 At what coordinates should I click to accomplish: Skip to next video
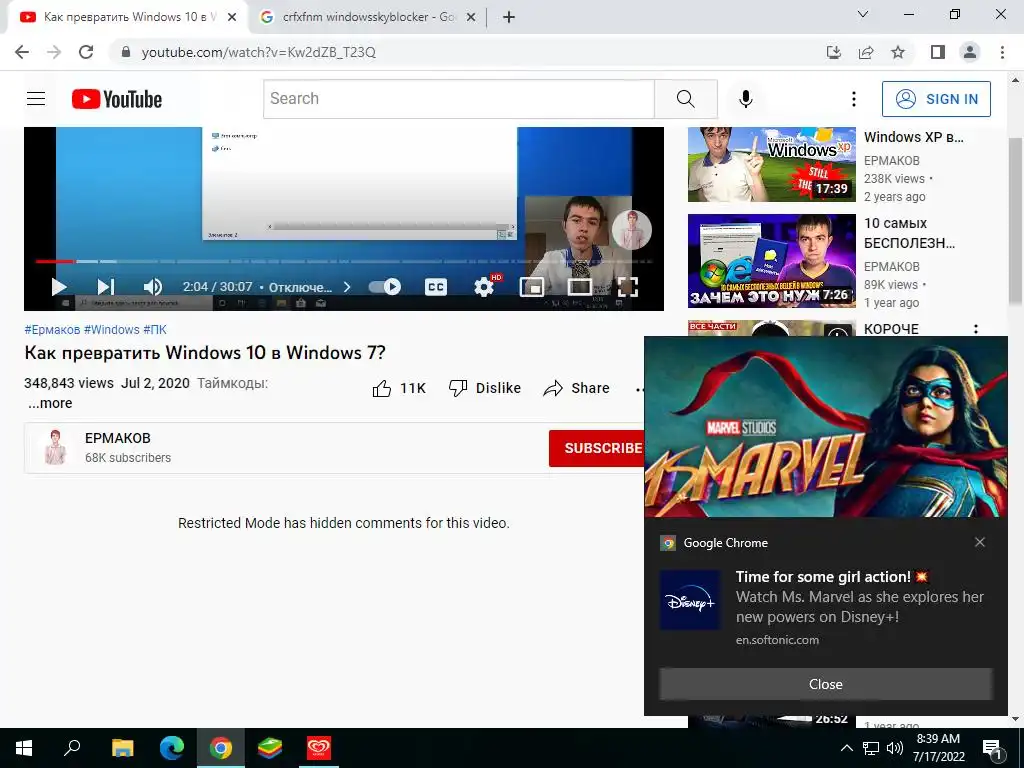[106, 287]
